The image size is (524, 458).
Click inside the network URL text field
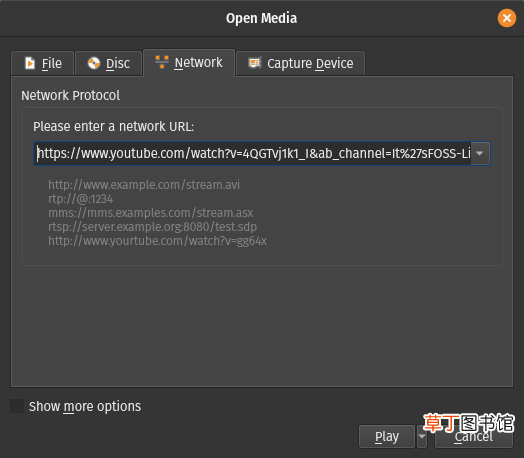click(253, 153)
